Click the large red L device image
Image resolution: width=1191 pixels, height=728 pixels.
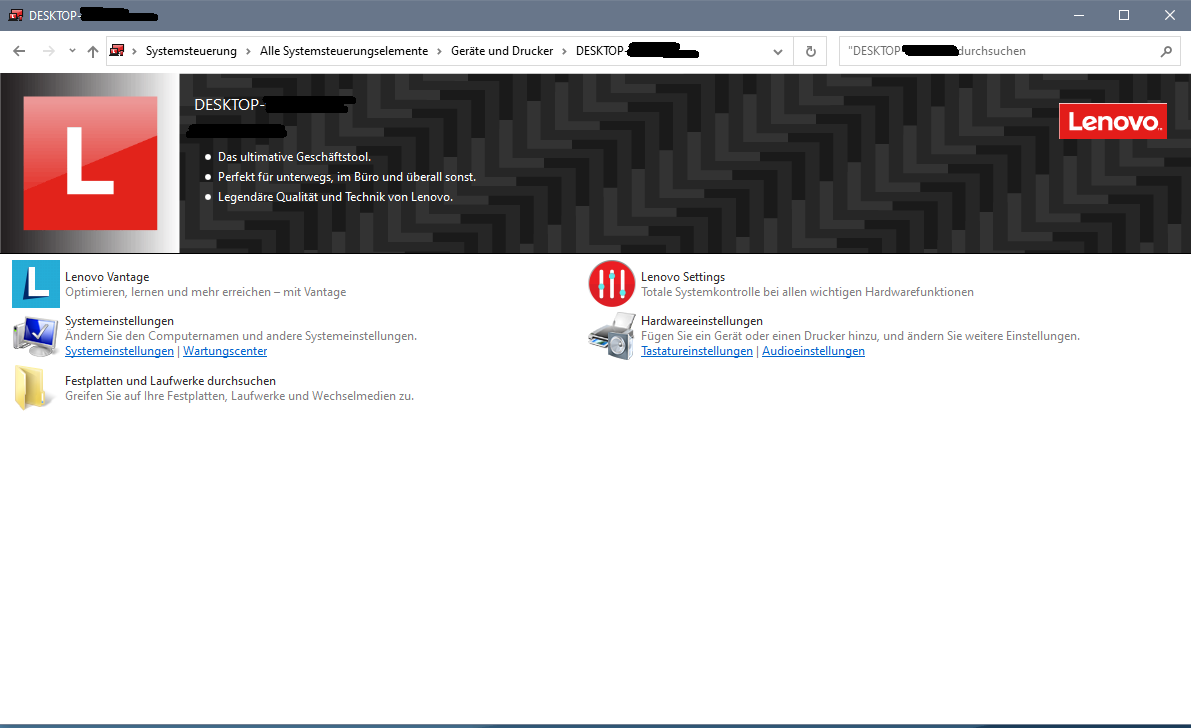coord(90,163)
